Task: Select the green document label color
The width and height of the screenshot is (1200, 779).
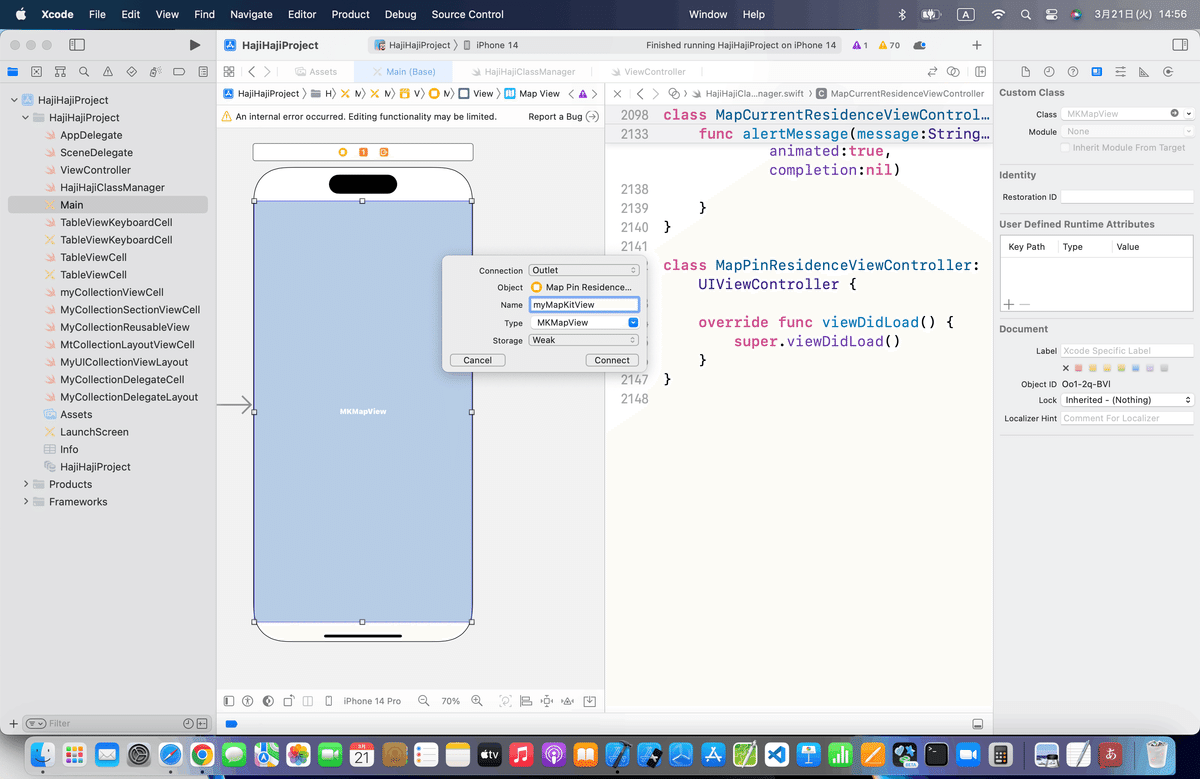Action: coord(1122,368)
